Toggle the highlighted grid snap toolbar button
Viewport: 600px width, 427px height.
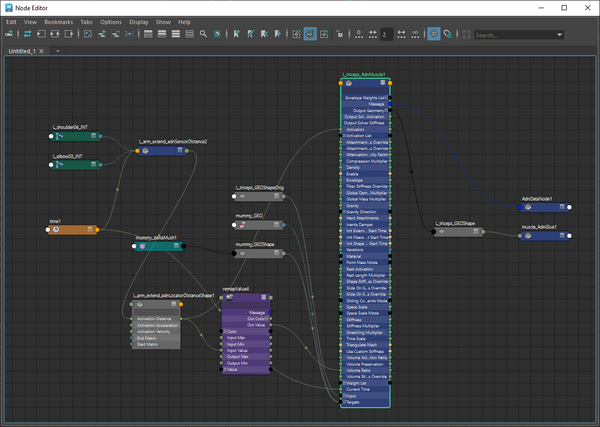435,34
